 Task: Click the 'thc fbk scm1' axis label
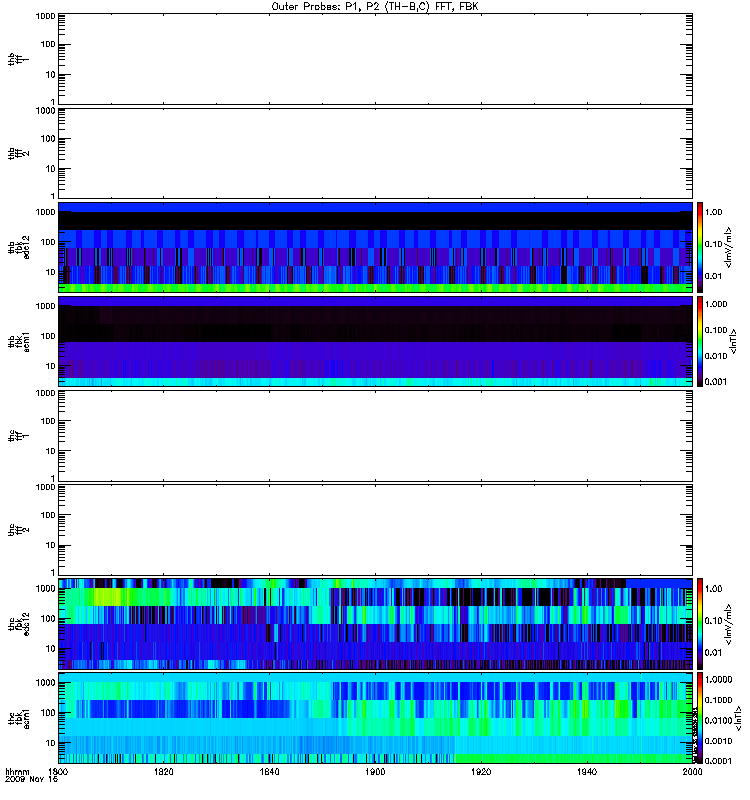(x=18, y=718)
